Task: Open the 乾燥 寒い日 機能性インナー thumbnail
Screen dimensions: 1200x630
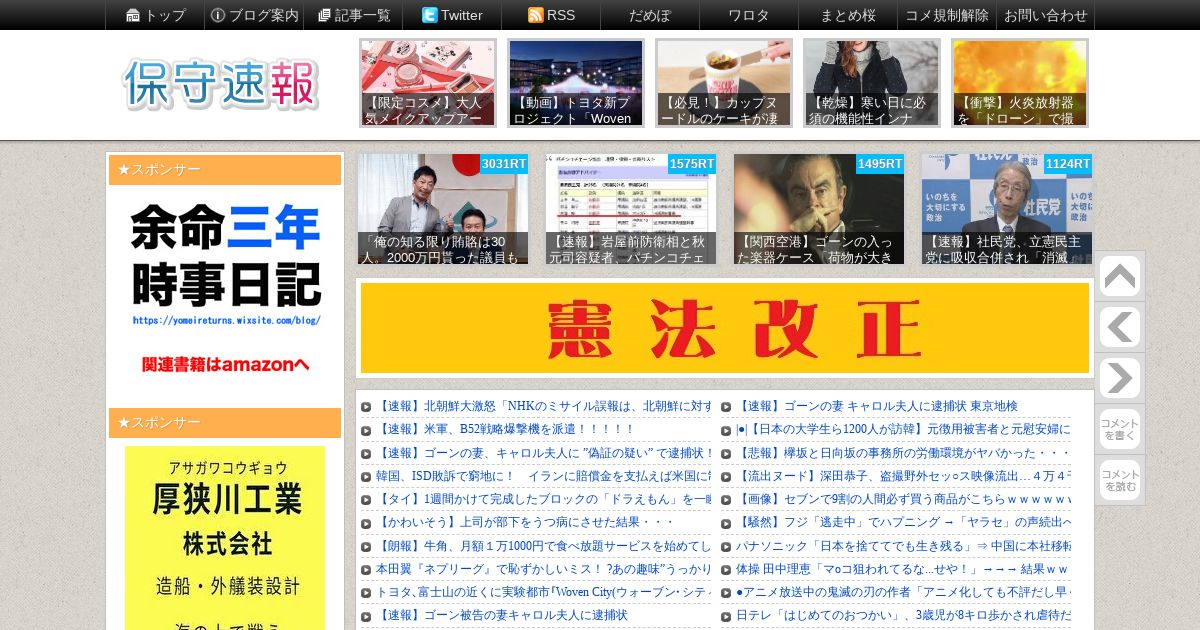Action: click(872, 83)
